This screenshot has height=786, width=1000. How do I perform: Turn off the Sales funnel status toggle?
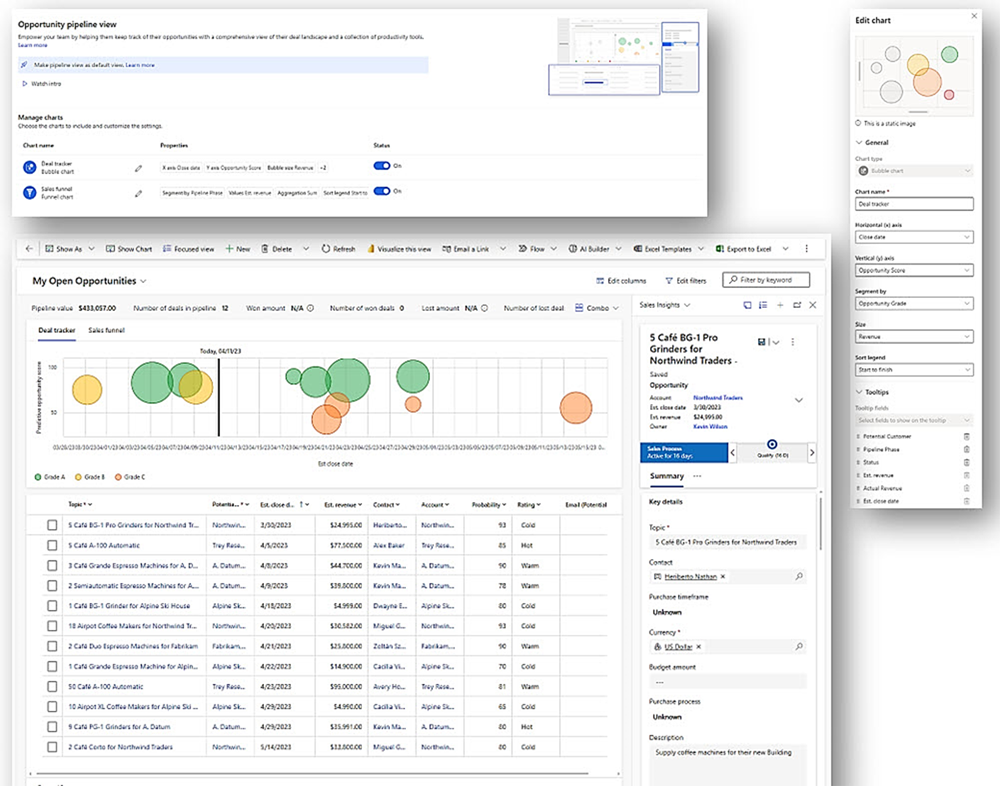coord(381,191)
